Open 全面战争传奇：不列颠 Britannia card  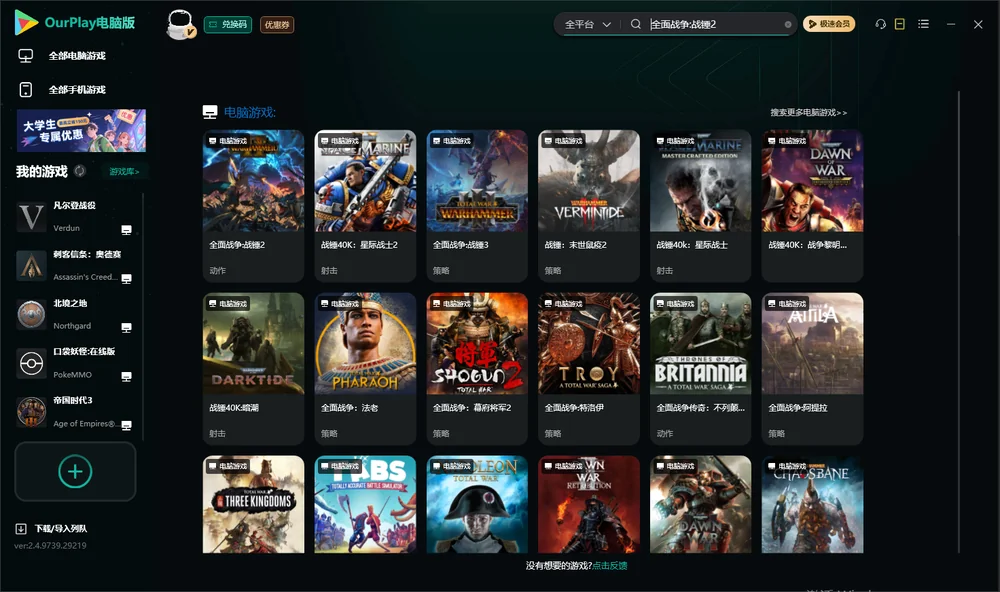[x=700, y=368]
